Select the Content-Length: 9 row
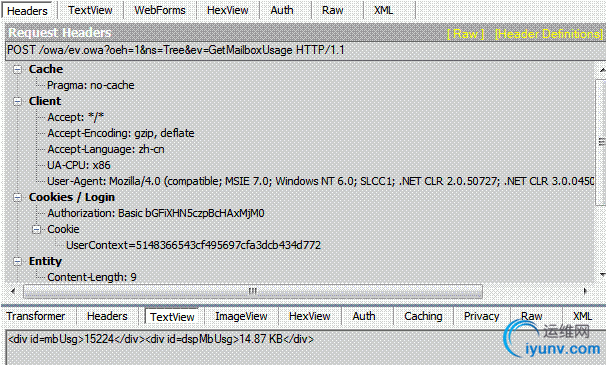This screenshot has height=365, width=606. (x=92, y=277)
